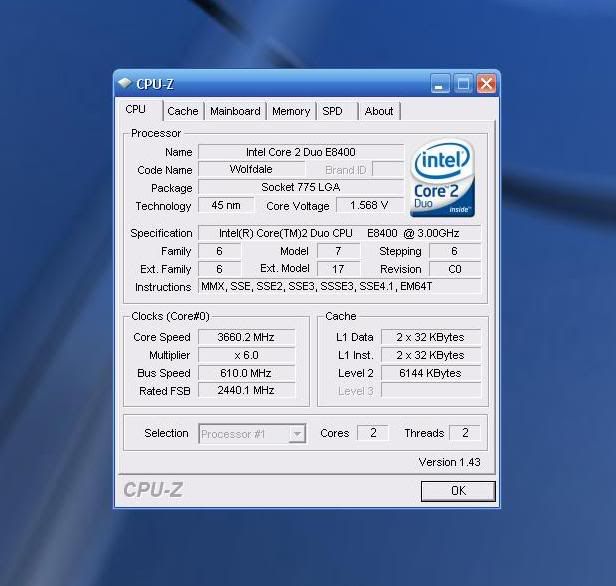
Task: Click the Revision value C0
Action: coord(455,269)
